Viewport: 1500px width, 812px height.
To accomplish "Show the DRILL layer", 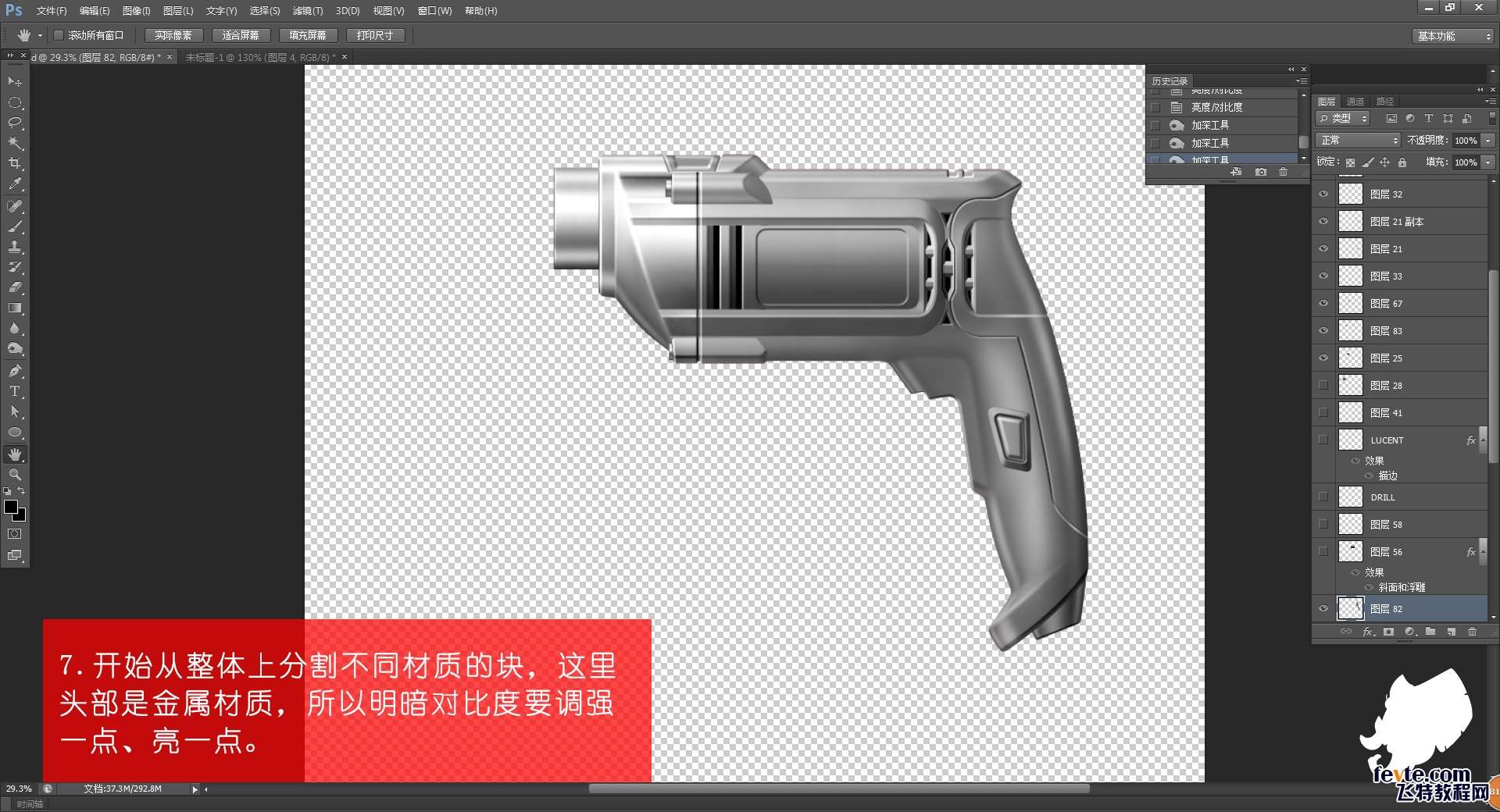I will point(1323,497).
